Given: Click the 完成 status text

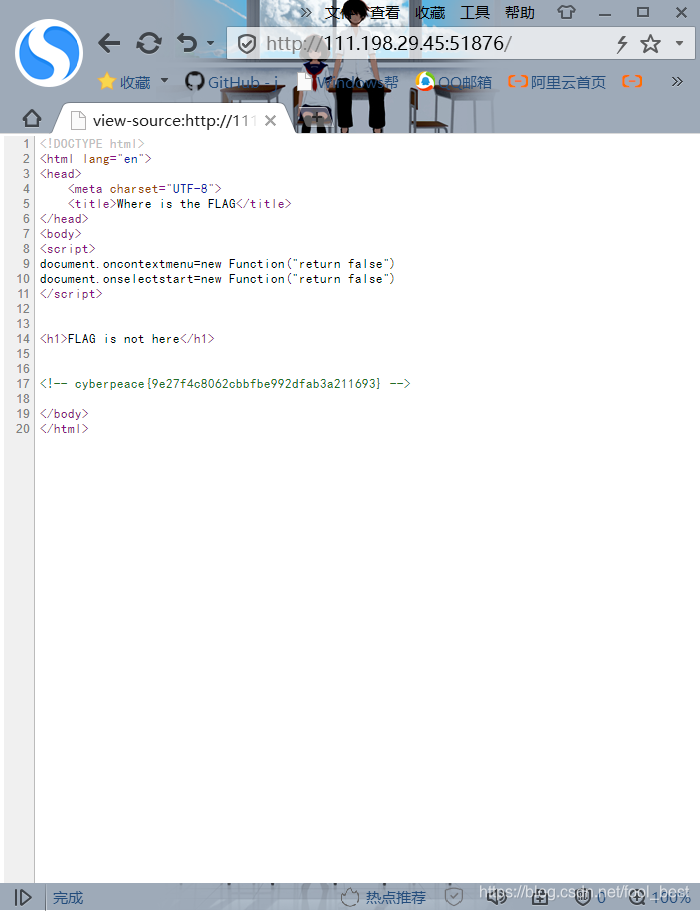Looking at the screenshot, I should coord(68,898).
